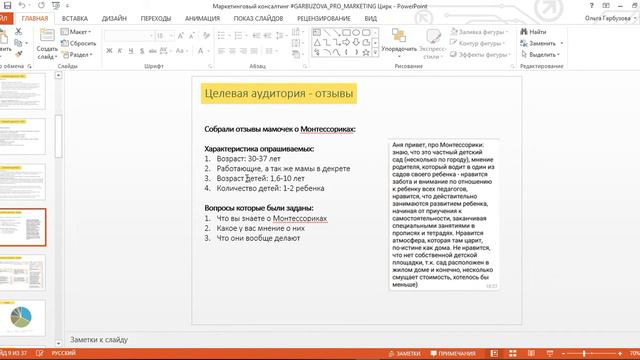This screenshot has height=360, width=640.
Task: Open the character spacing dropdown
Action: [x=164, y=51]
